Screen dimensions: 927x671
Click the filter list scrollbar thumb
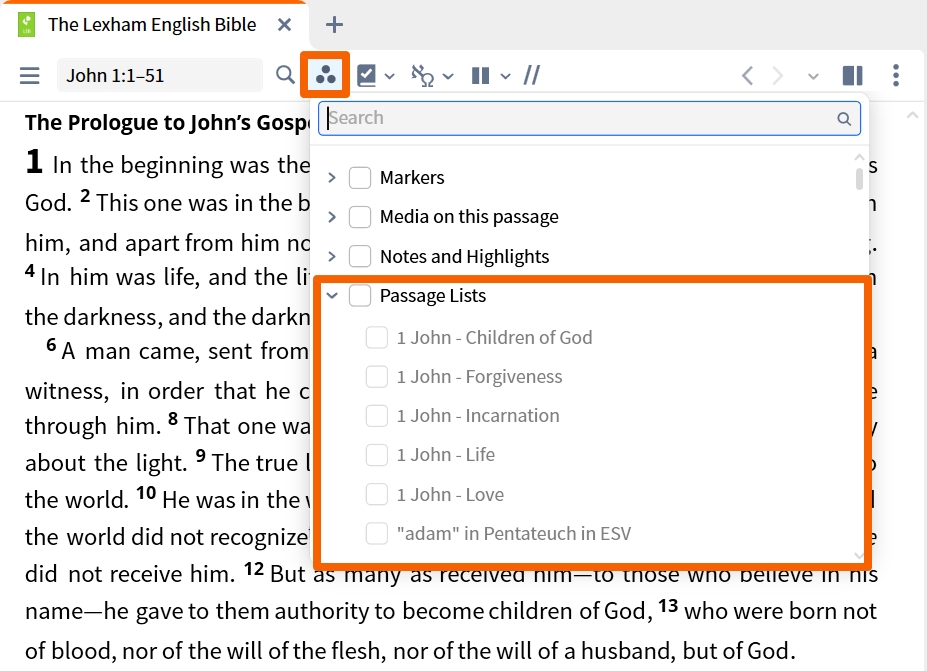[859, 179]
